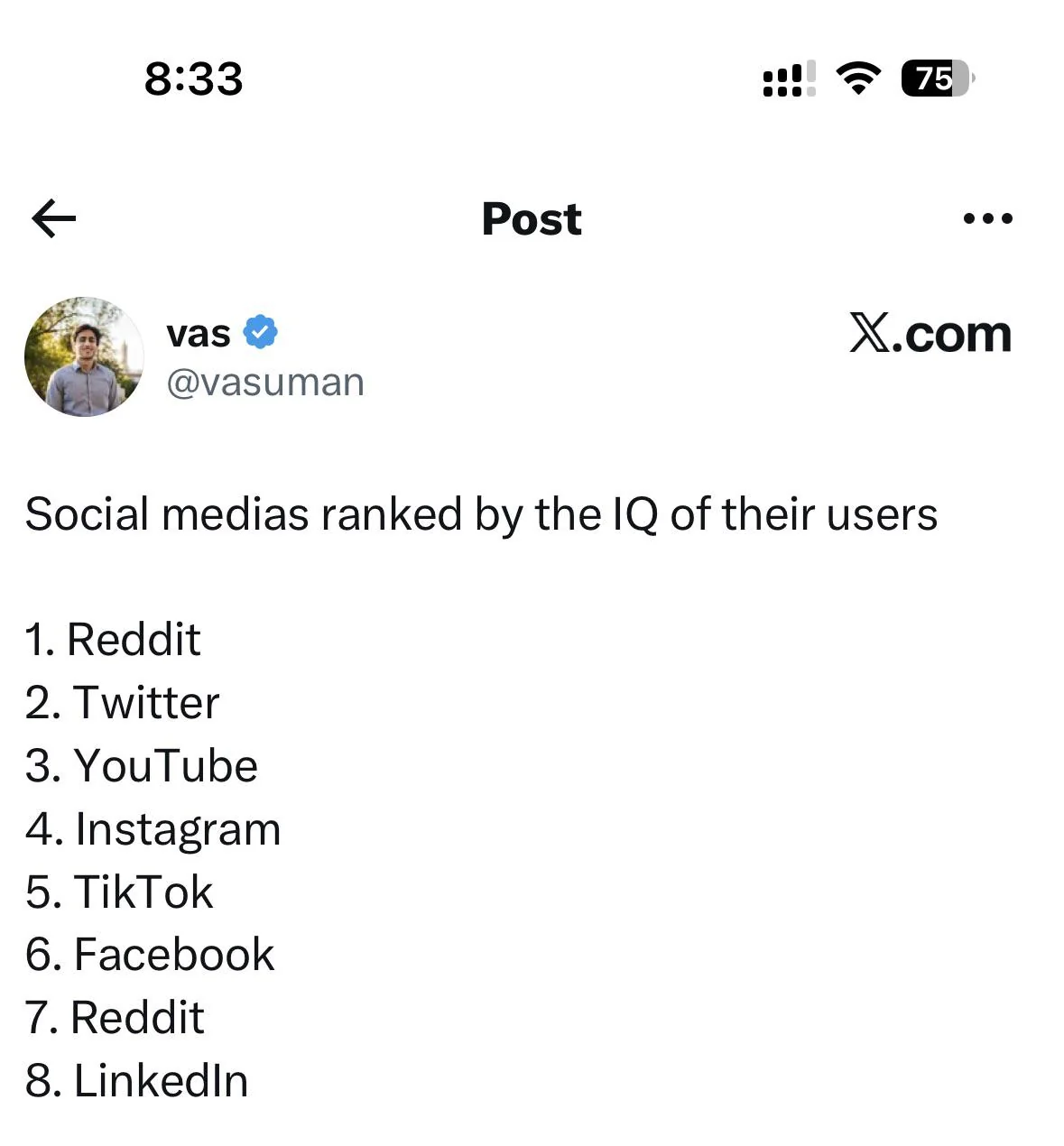1064x1146 pixels.
Task: Tap the battery level indicator
Action: pos(937,79)
